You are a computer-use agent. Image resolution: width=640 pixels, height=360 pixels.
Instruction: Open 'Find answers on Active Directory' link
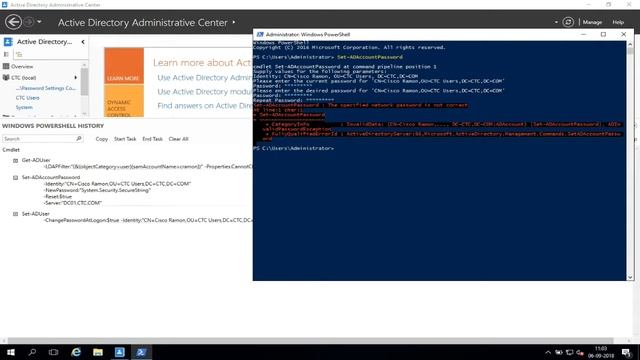tap(204, 106)
